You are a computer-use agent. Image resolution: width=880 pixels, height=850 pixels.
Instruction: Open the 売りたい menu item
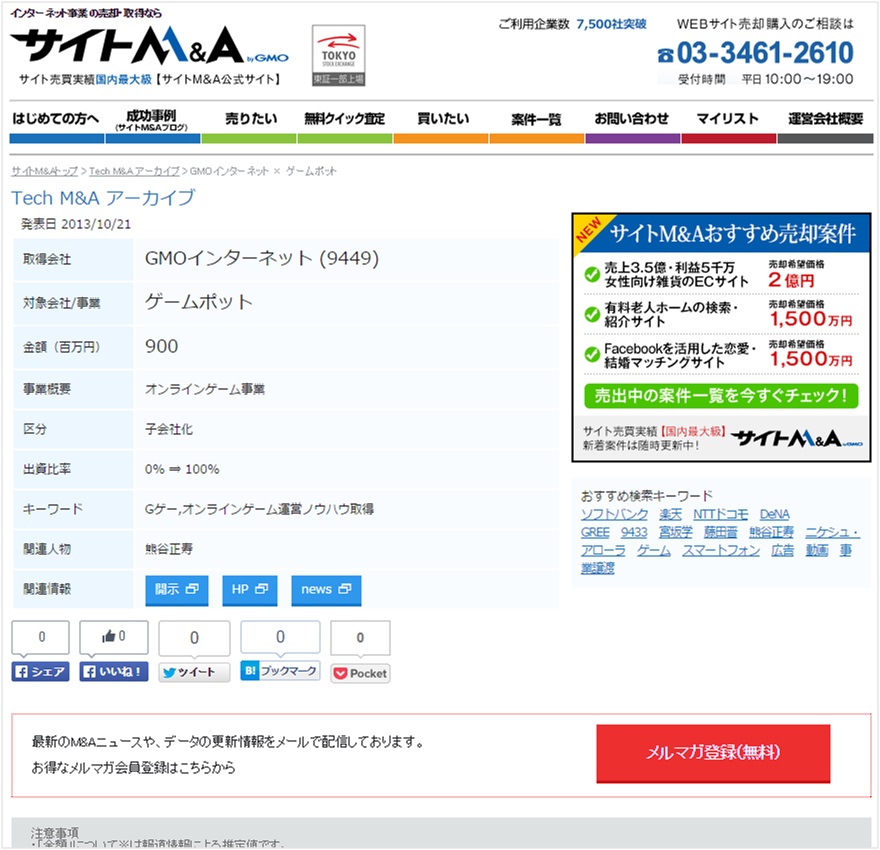tap(249, 123)
